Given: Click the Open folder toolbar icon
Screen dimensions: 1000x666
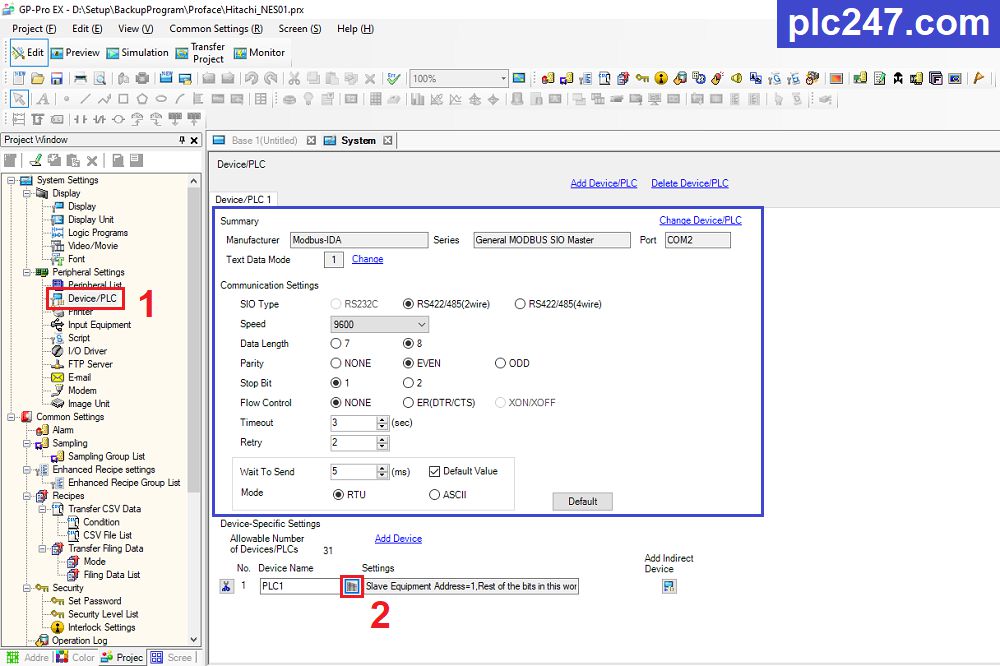Looking at the screenshot, I should 38,78.
